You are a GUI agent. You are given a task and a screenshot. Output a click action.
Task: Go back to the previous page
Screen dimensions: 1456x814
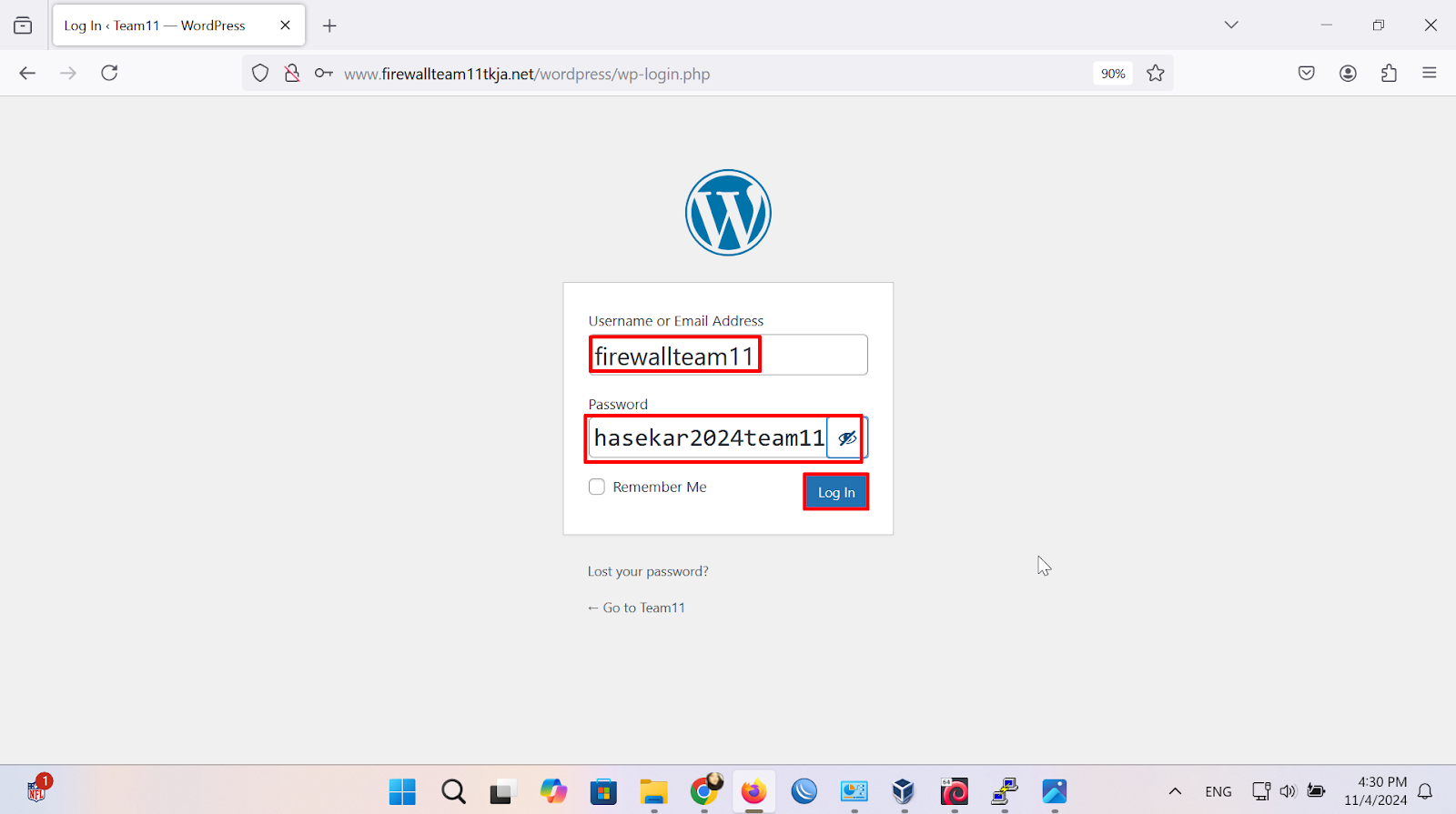27,73
